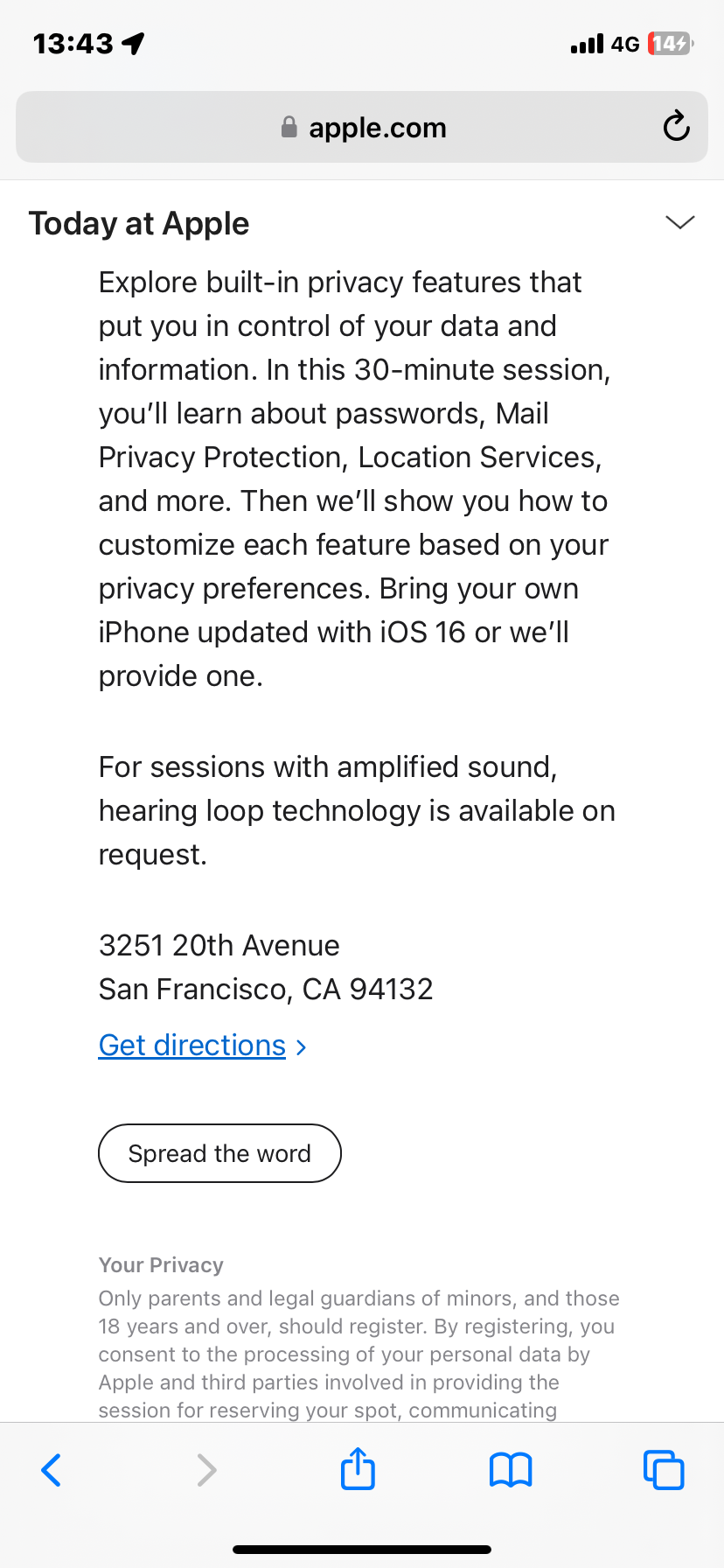Screen dimensions: 724x1568
Task: Tap the greyed-out forward arrow
Action: (205, 1470)
